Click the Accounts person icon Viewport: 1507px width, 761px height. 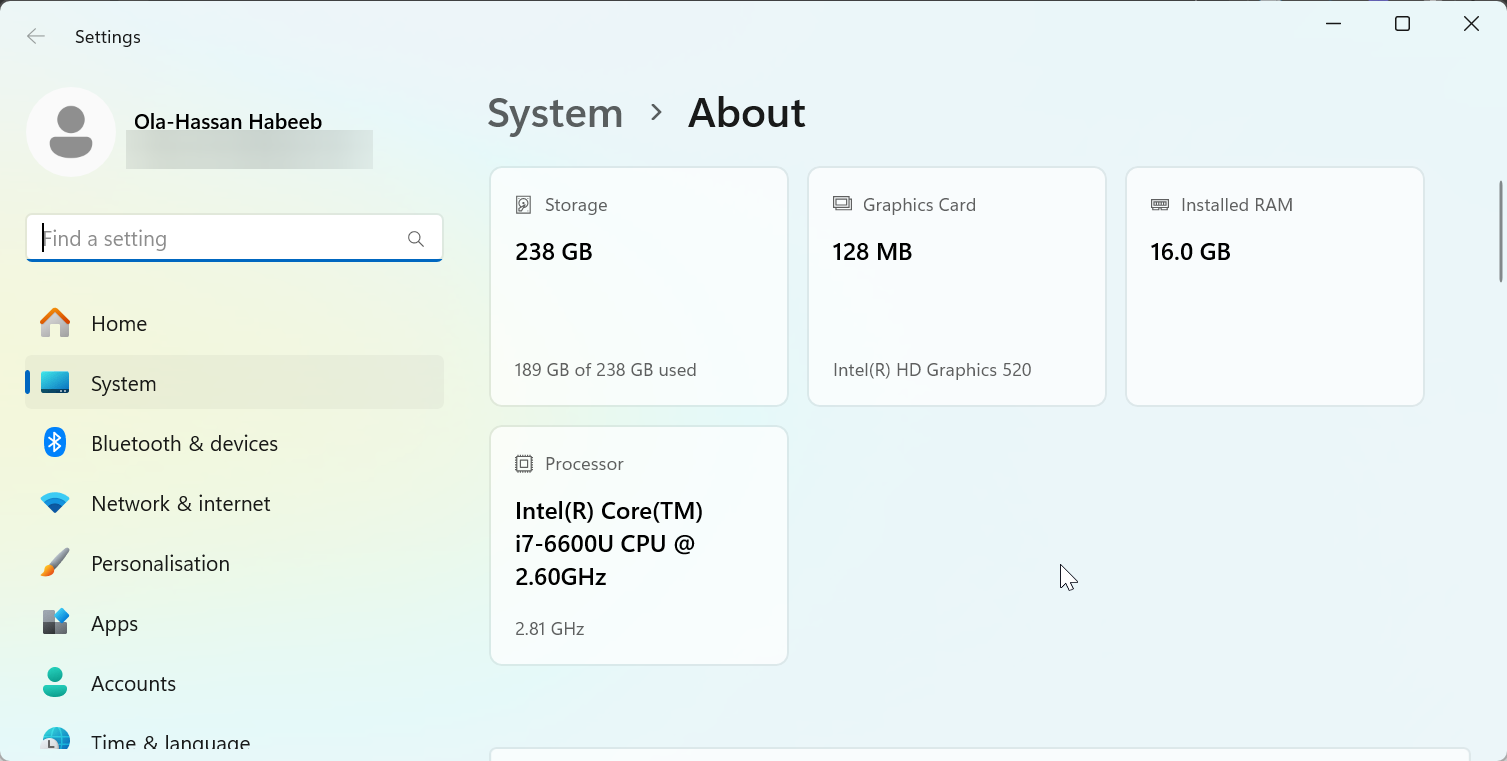55,683
